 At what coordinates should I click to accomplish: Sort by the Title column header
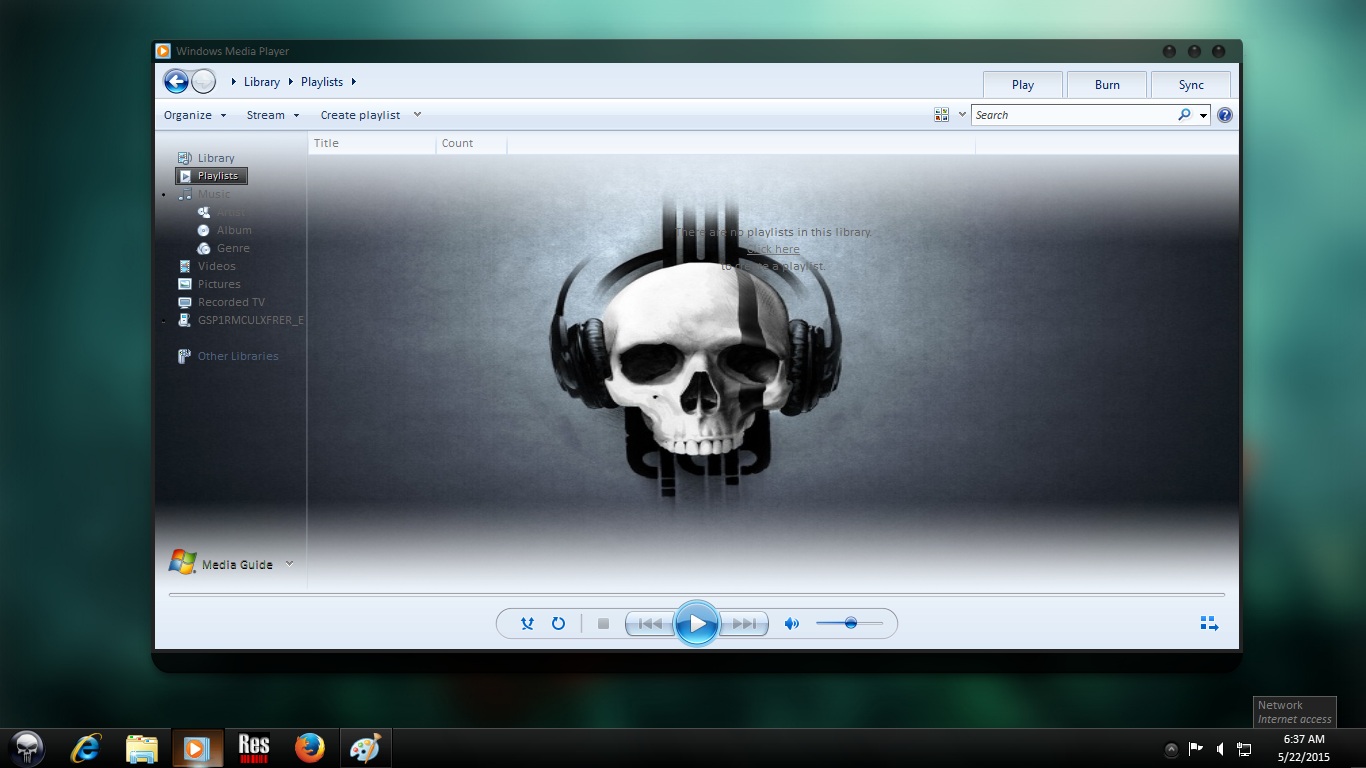pyautogui.click(x=372, y=143)
